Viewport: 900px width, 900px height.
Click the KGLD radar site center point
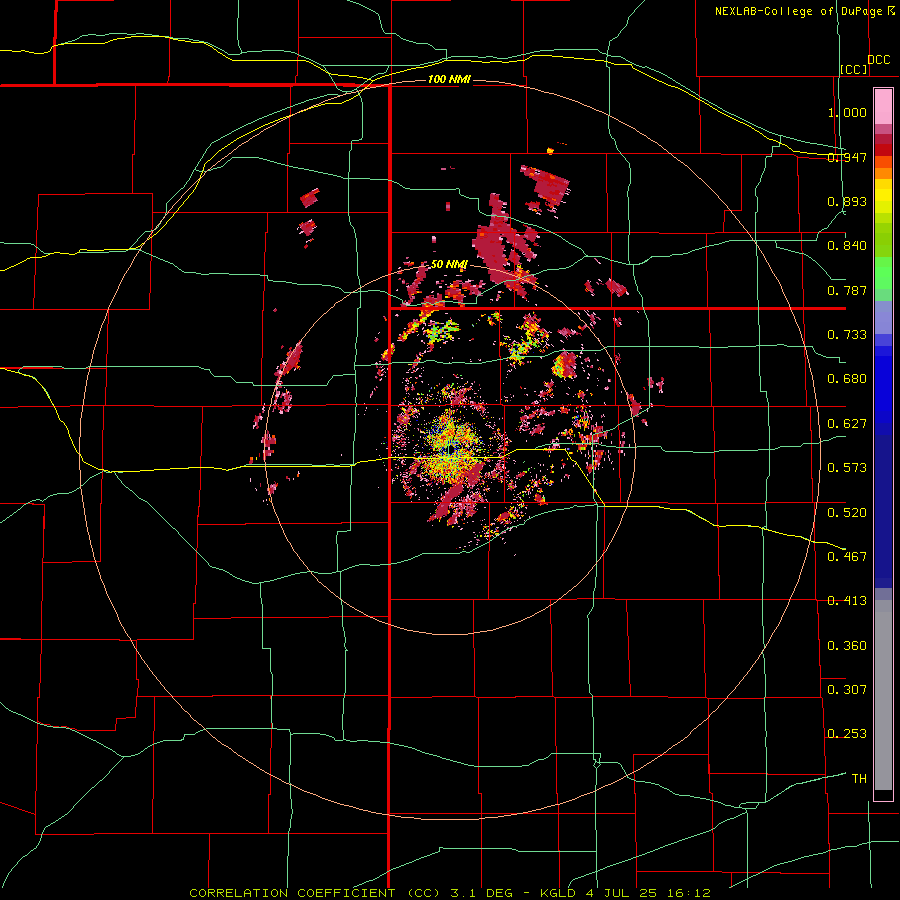point(451,448)
